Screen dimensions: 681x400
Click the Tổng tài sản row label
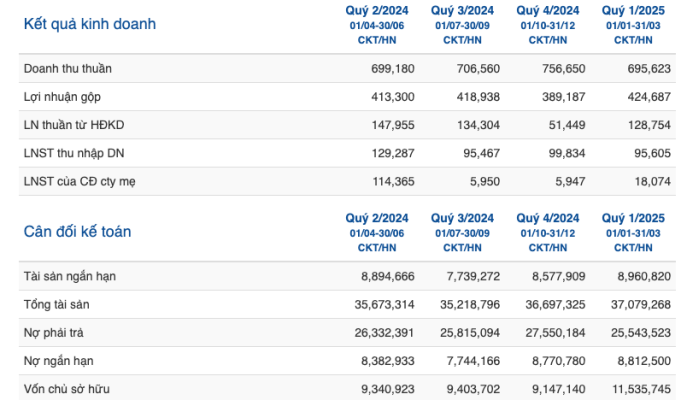[56, 304]
